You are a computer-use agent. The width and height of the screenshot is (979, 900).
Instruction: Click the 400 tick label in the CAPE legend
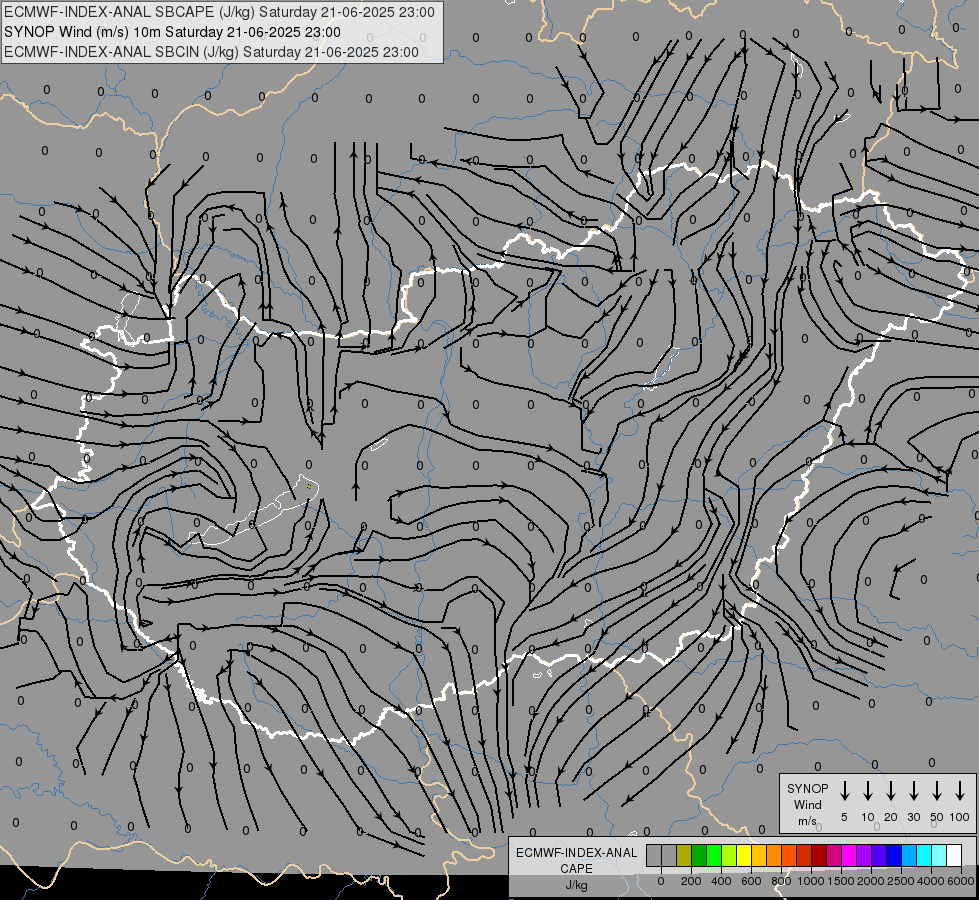tap(721, 881)
